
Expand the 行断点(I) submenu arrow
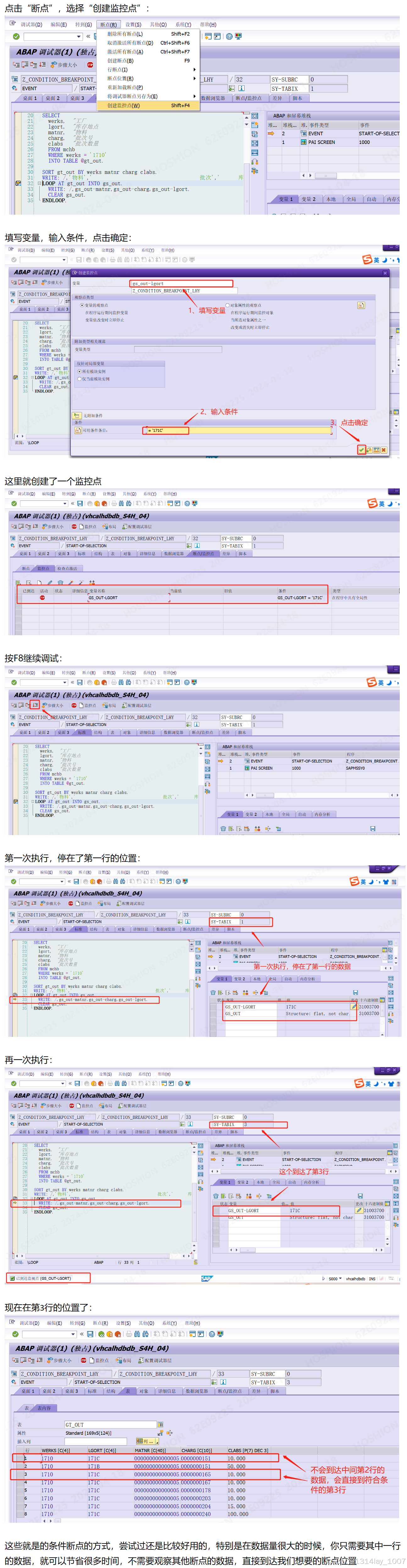[194, 70]
